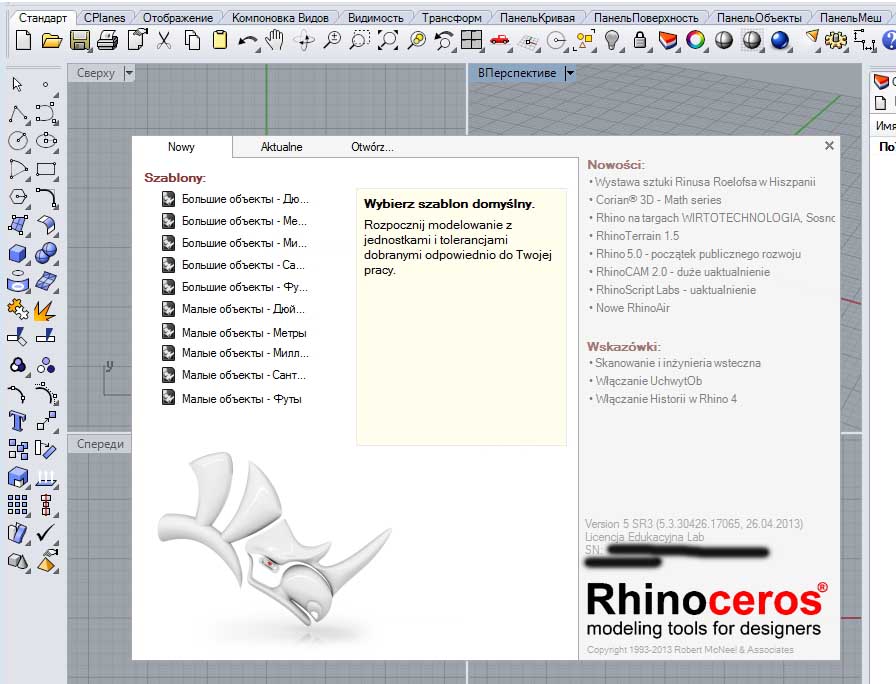Select template Малые объекты - Метры
896x684 pixels.
point(243,333)
